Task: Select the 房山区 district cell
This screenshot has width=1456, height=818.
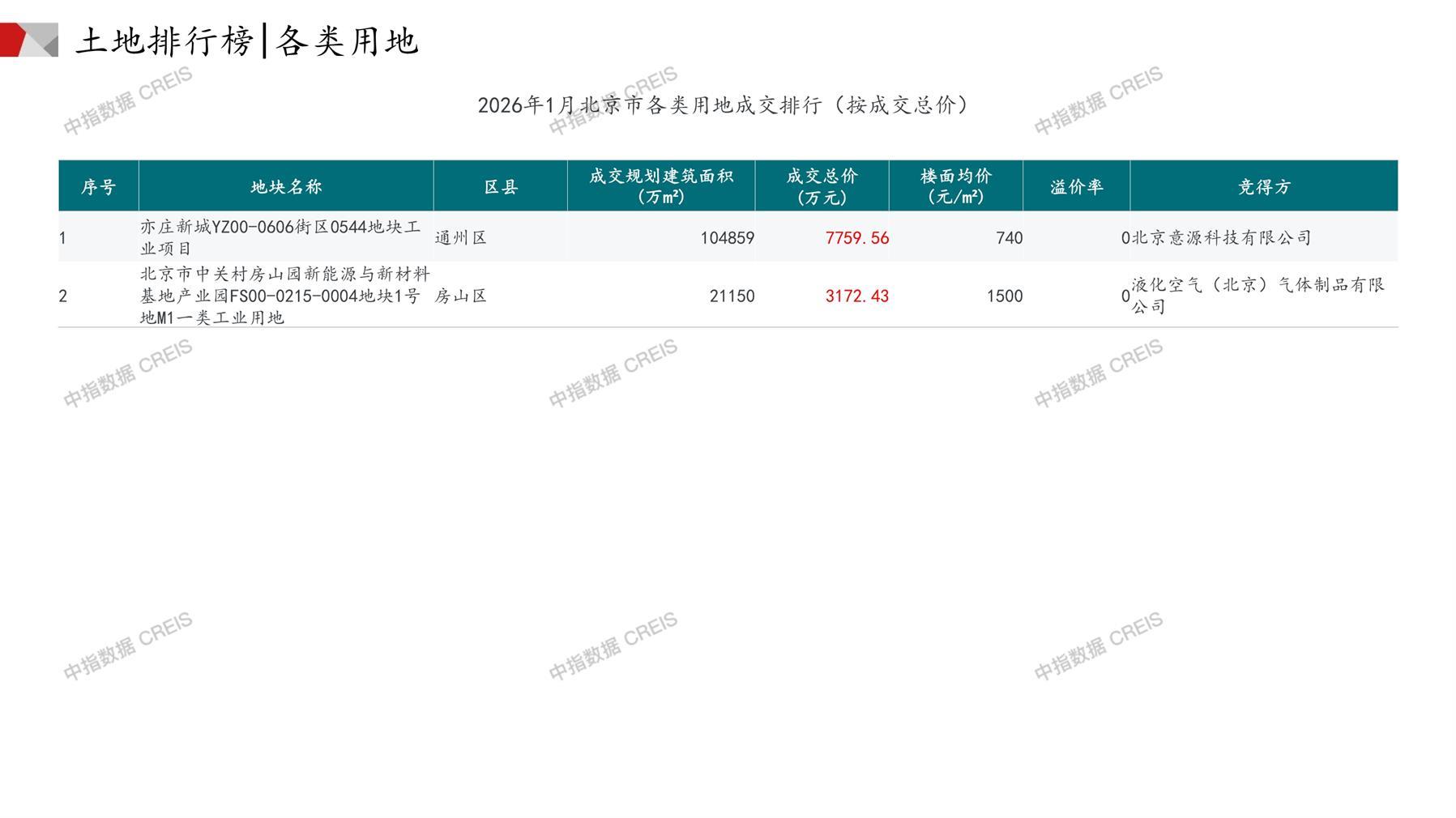Action: point(461,296)
